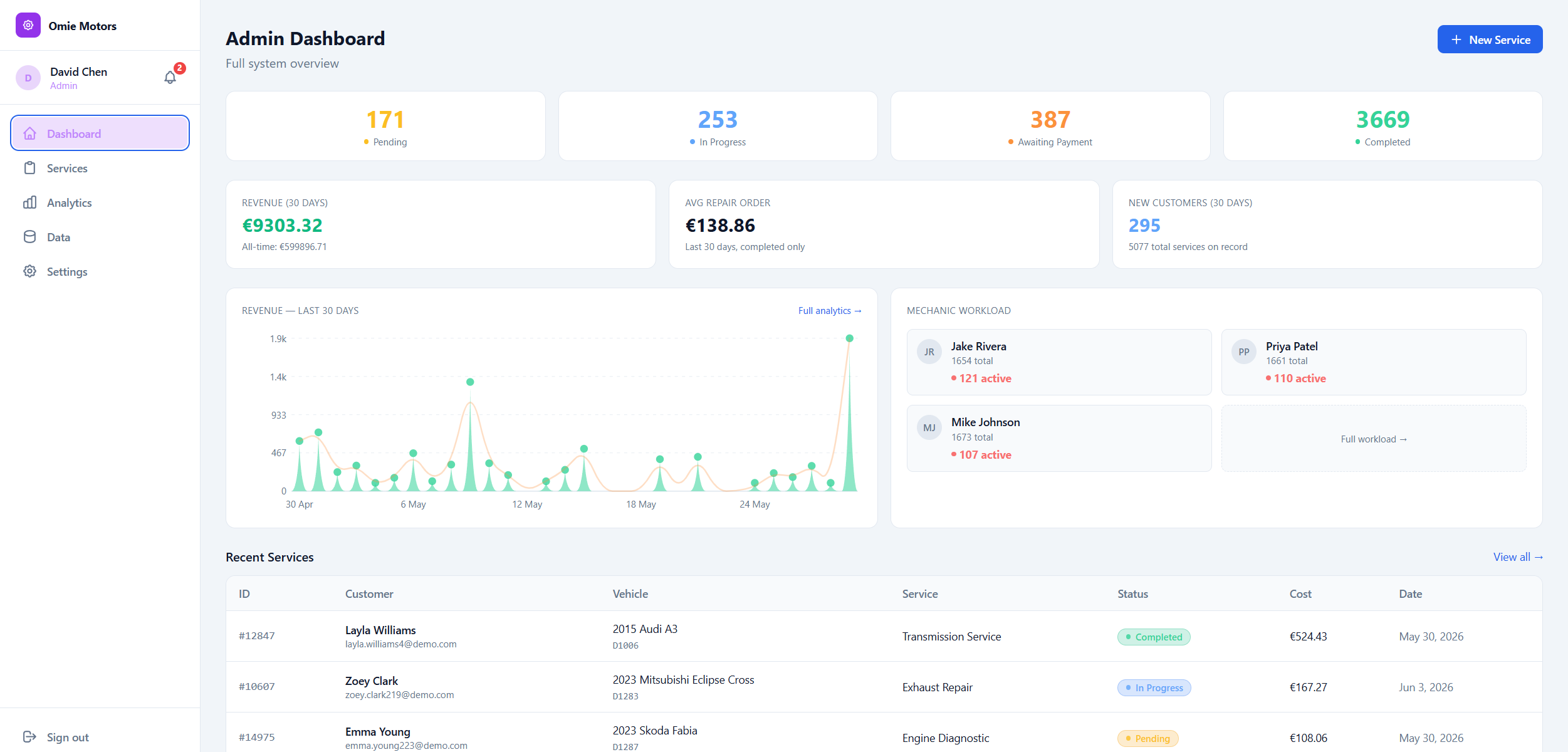The height and width of the screenshot is (752, 1568).
Task: Open the notifications bell icon
Action: 170,77
